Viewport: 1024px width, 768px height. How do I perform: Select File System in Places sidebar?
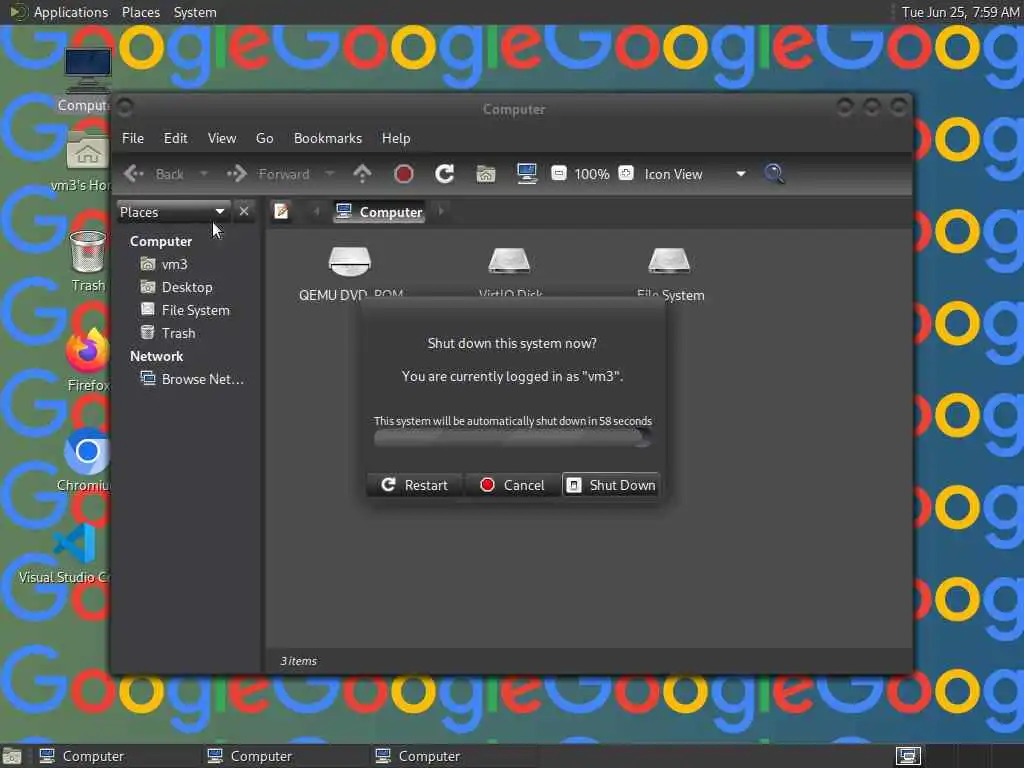(x=185, y=310)
